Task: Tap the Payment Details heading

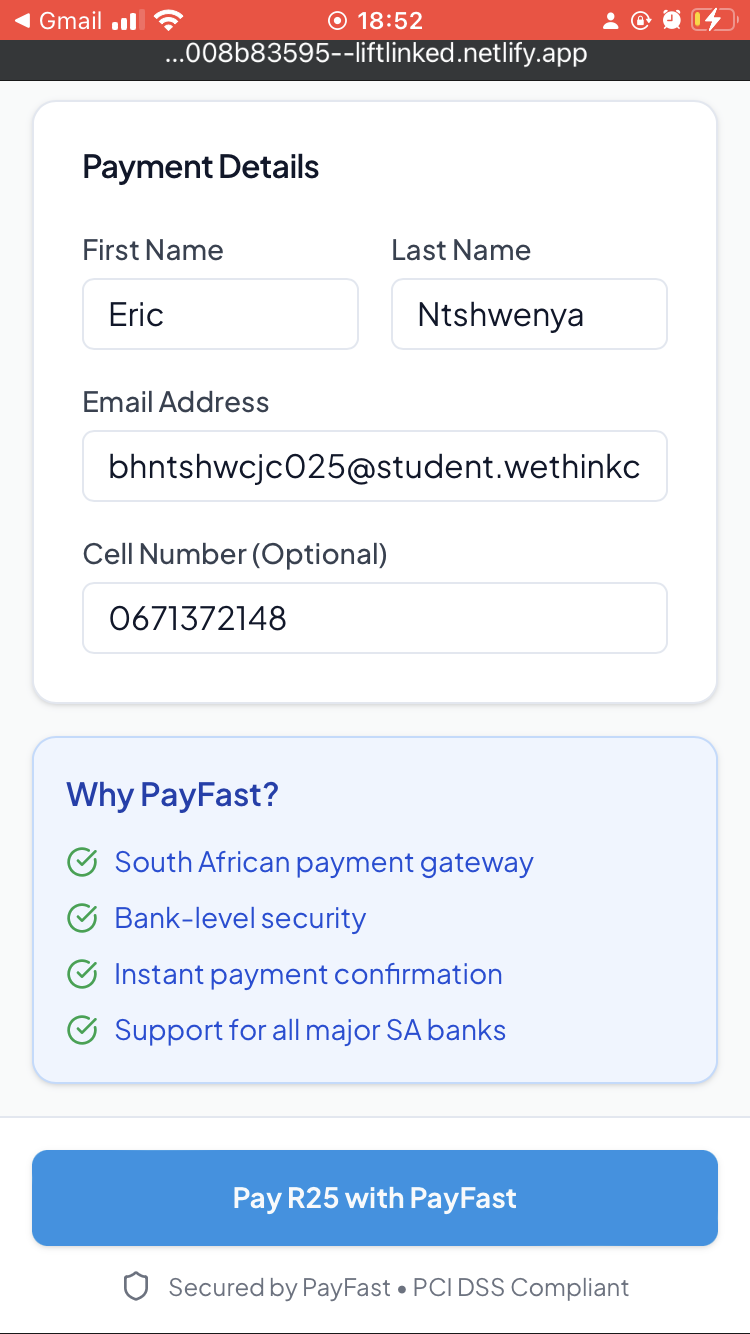Action: [200, 167]
